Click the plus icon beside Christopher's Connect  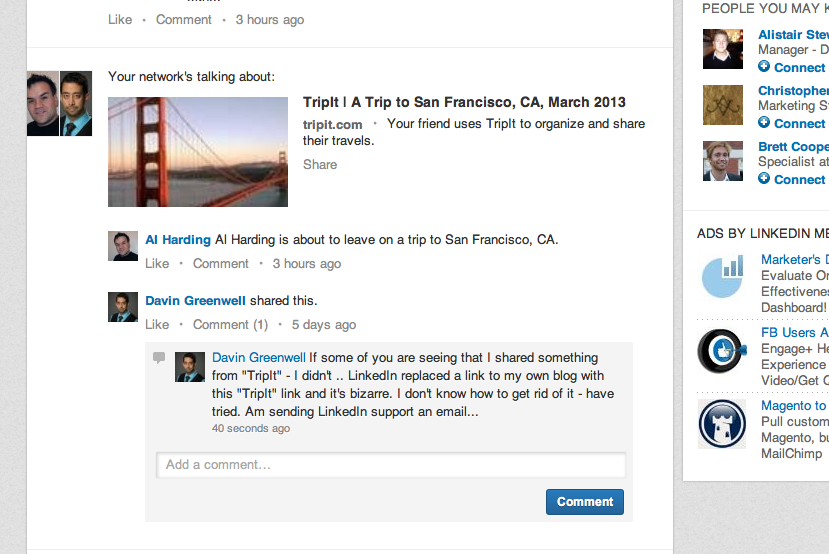pos(763,122)
